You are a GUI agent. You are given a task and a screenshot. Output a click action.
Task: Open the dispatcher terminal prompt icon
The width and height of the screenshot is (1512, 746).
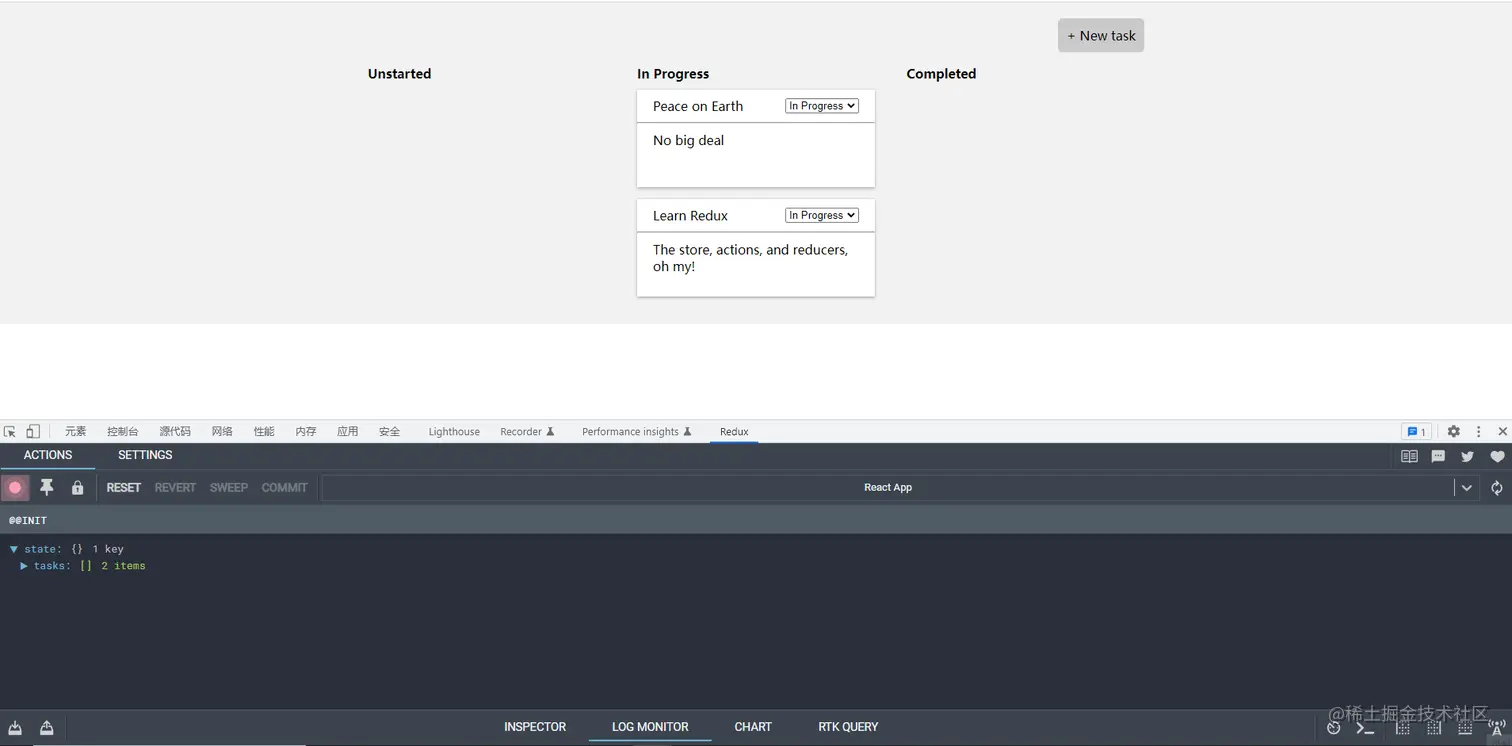1365,728
